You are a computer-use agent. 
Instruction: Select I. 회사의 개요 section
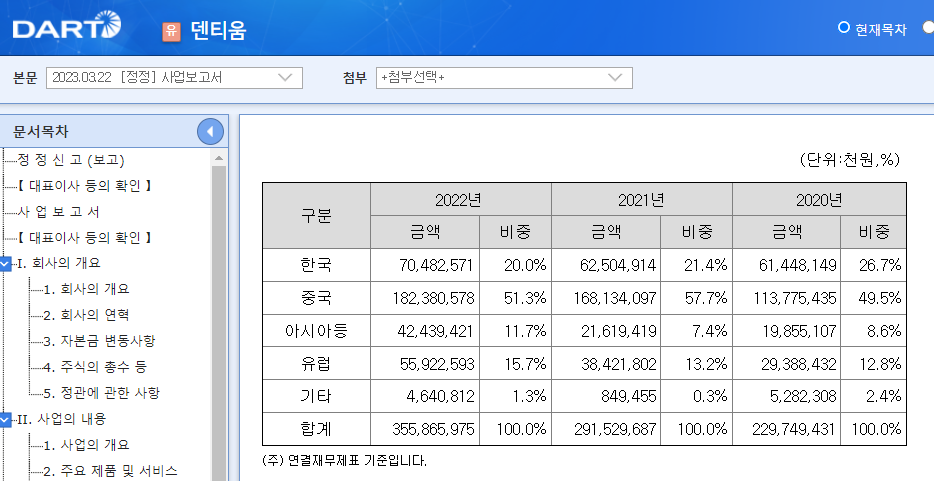click(x=59, y=263)
